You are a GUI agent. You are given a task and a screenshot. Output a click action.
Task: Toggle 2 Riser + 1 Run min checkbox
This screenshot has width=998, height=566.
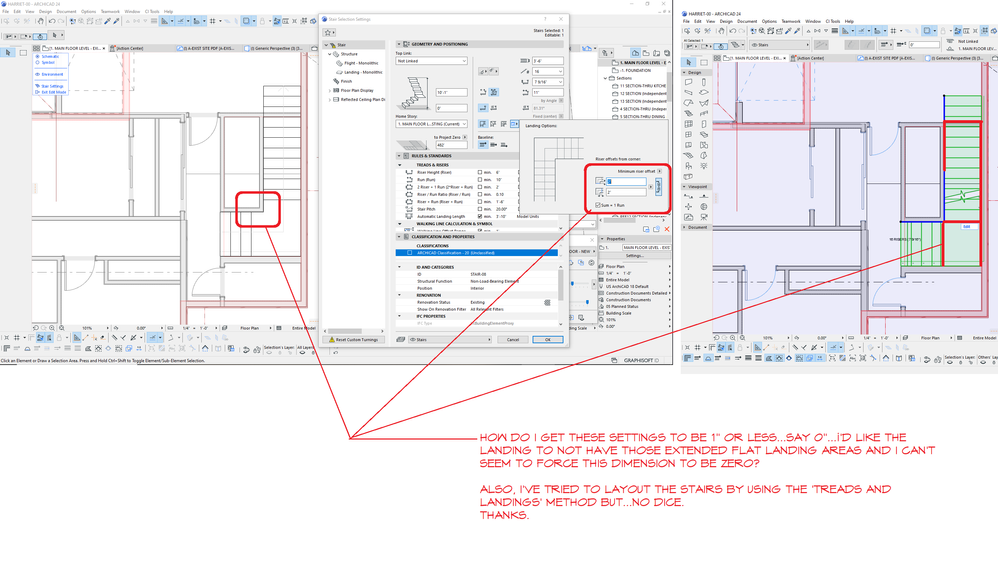(480, 187)
